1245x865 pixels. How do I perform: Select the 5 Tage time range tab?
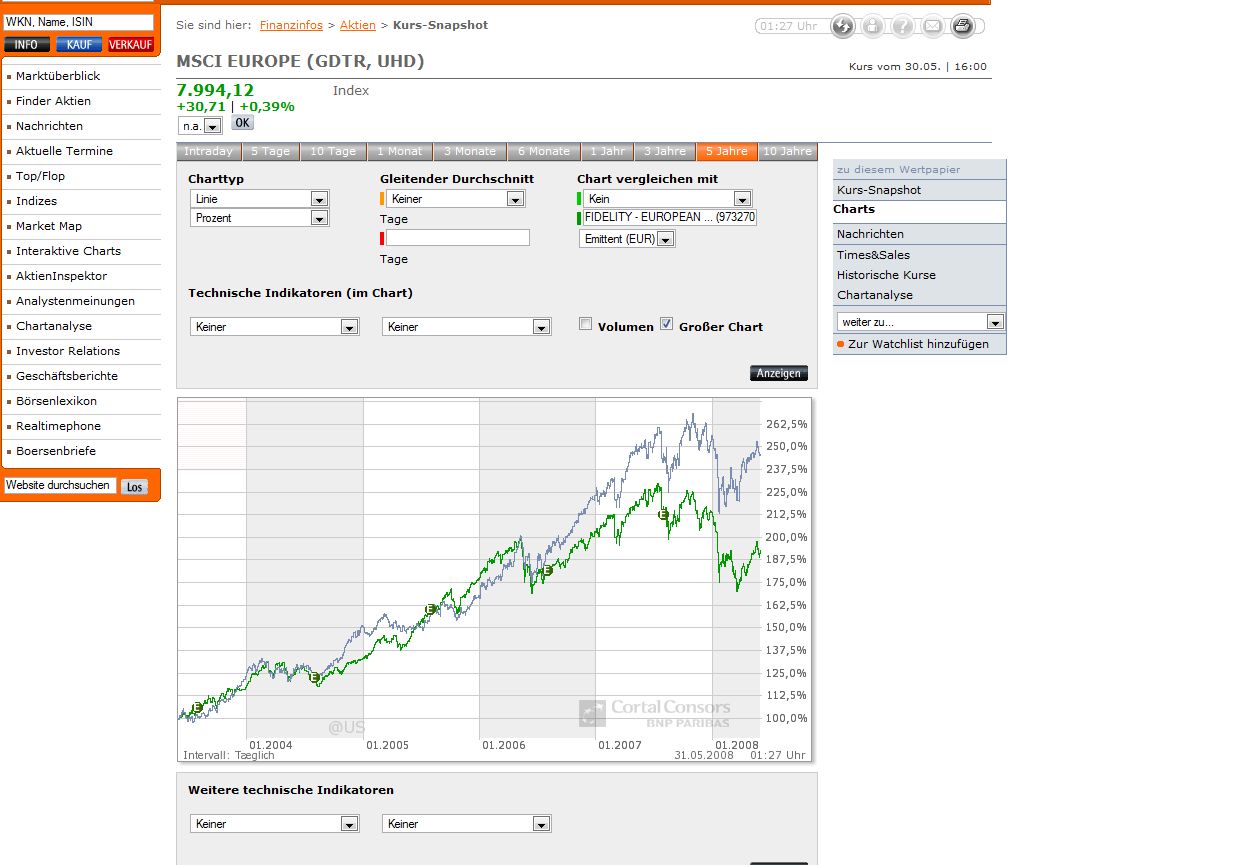pos(270,152)
